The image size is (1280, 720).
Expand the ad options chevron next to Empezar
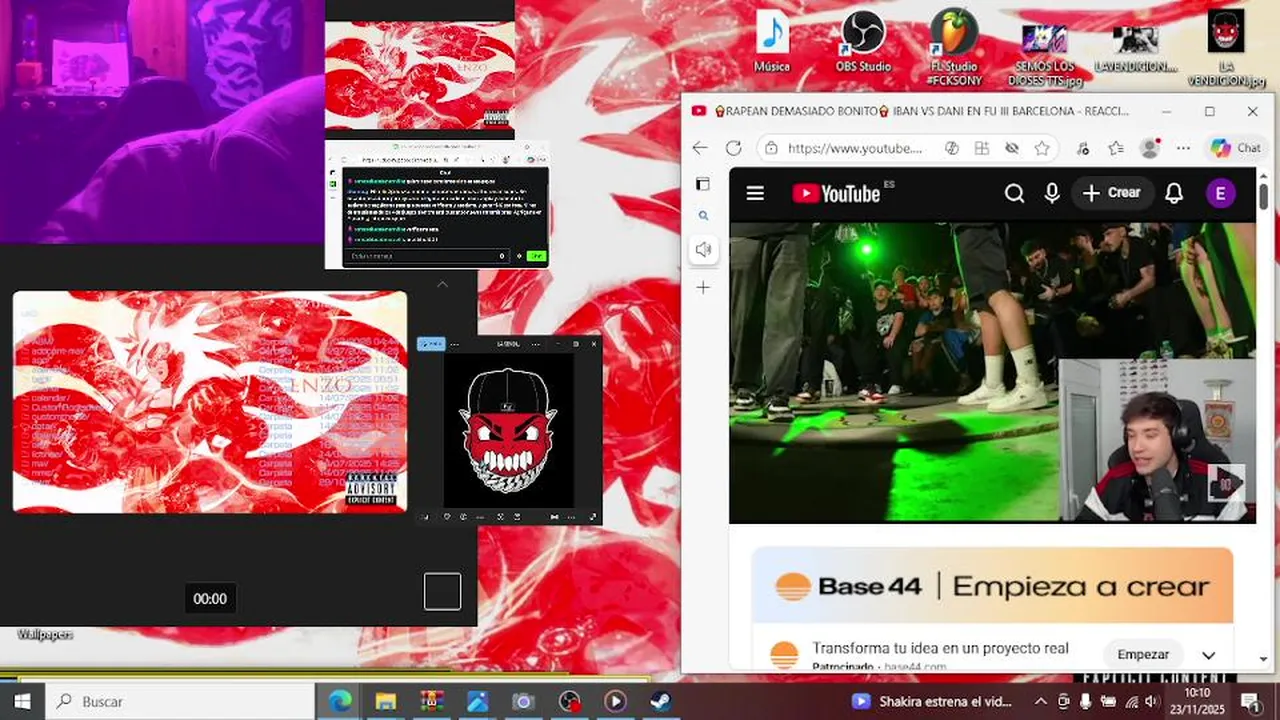coord(1208,656)
